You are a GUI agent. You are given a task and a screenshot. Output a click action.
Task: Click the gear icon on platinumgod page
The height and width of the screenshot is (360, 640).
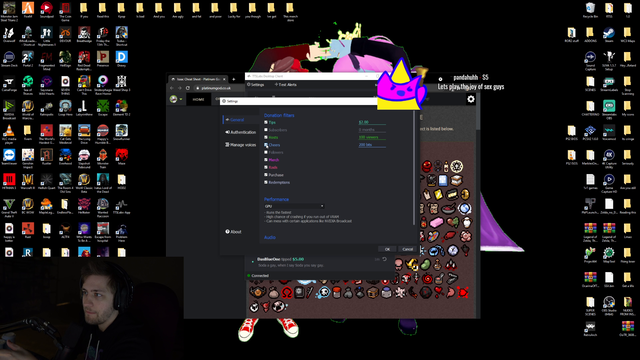tap(471, 99)
